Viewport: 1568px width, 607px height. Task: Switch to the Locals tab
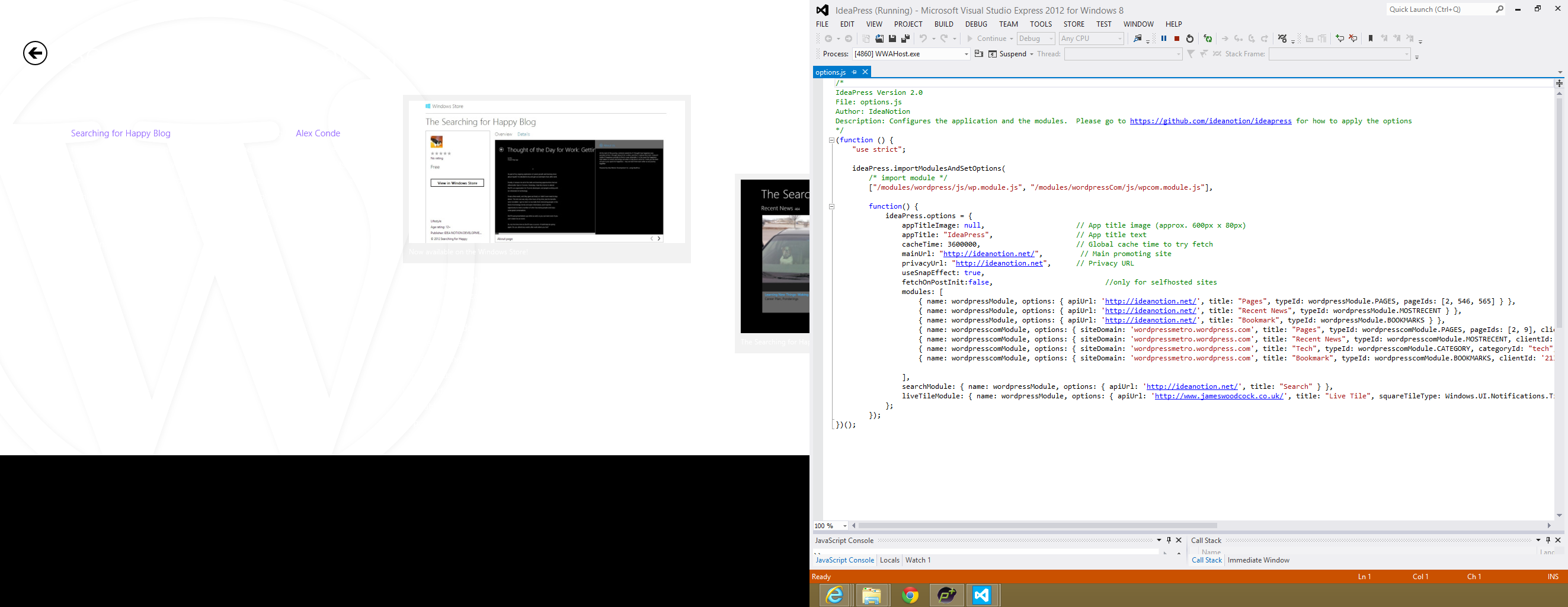click(889, 560)
